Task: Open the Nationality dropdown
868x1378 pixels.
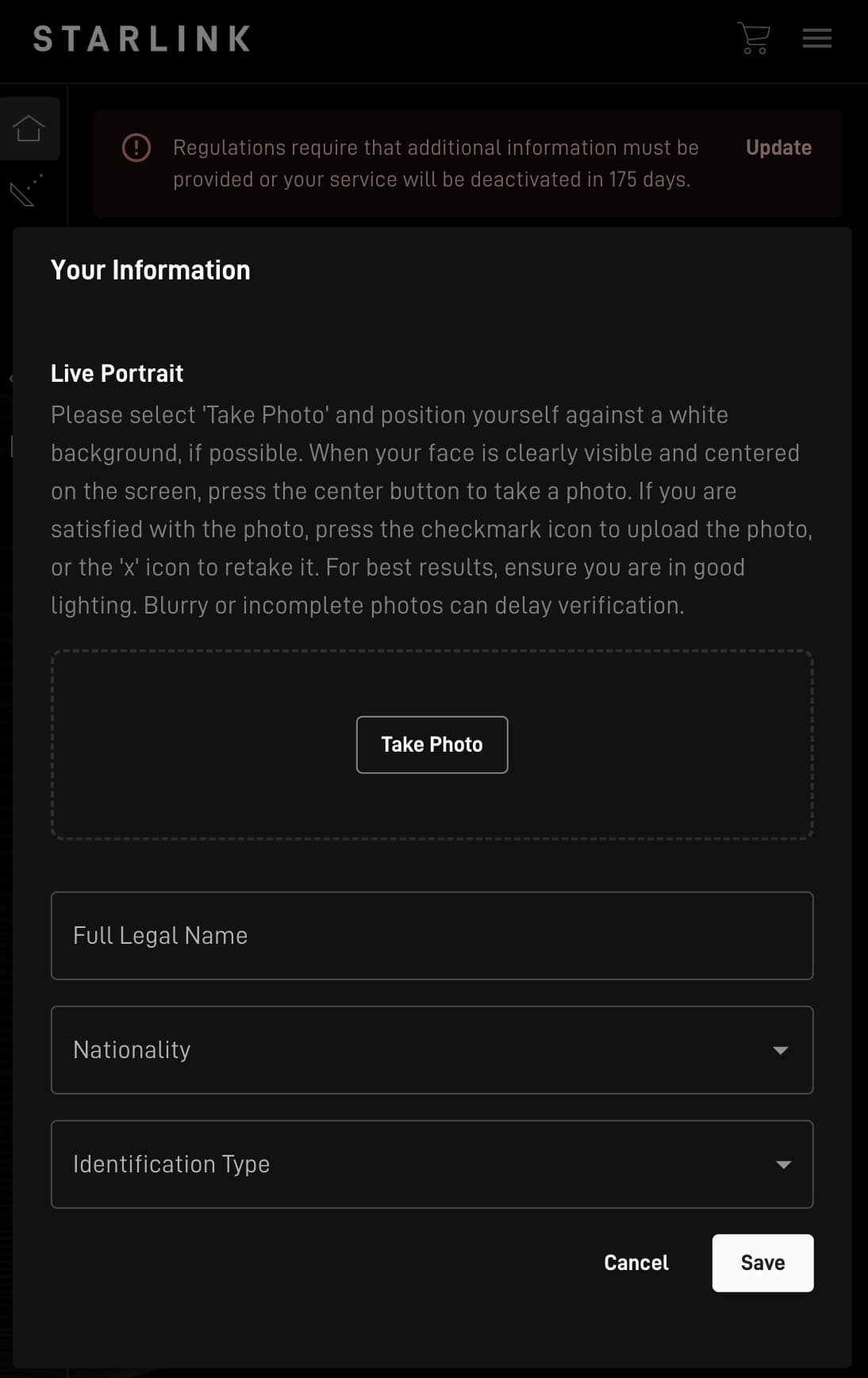Action: tap(413, 1050)
